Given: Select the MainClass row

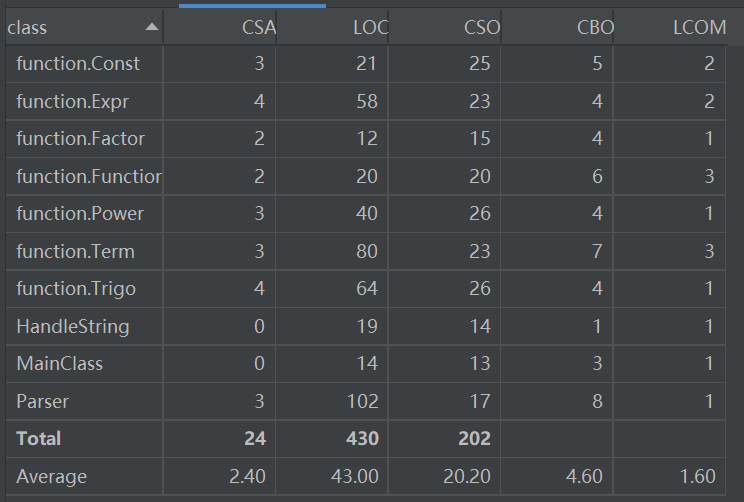Looking at the screenshot, I should coord(366,364).
